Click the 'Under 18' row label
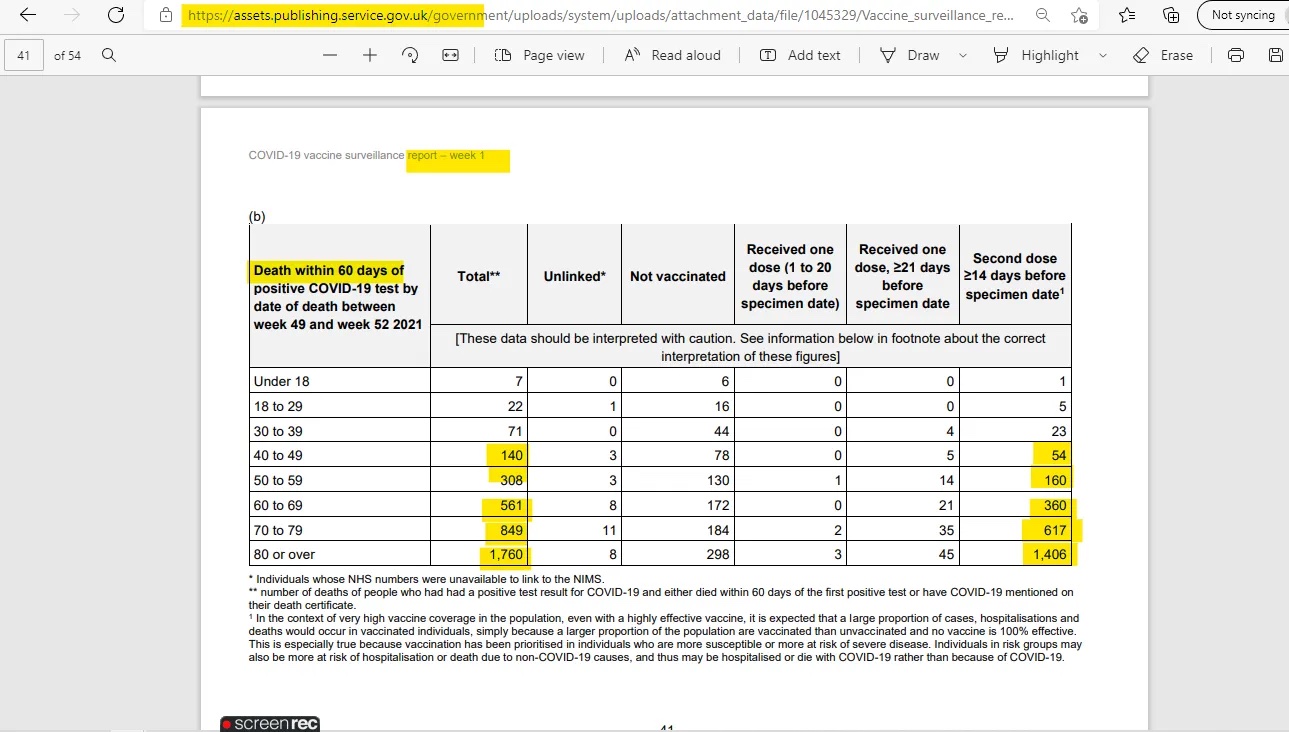The height and width of the screenshot is (732, 1289). [282, 381]
